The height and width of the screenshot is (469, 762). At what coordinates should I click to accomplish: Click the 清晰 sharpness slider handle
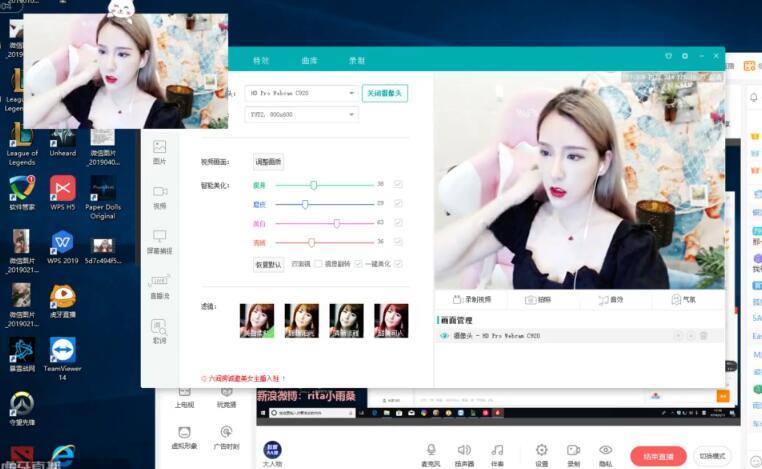pyautogui.click(x=312, y=242)
